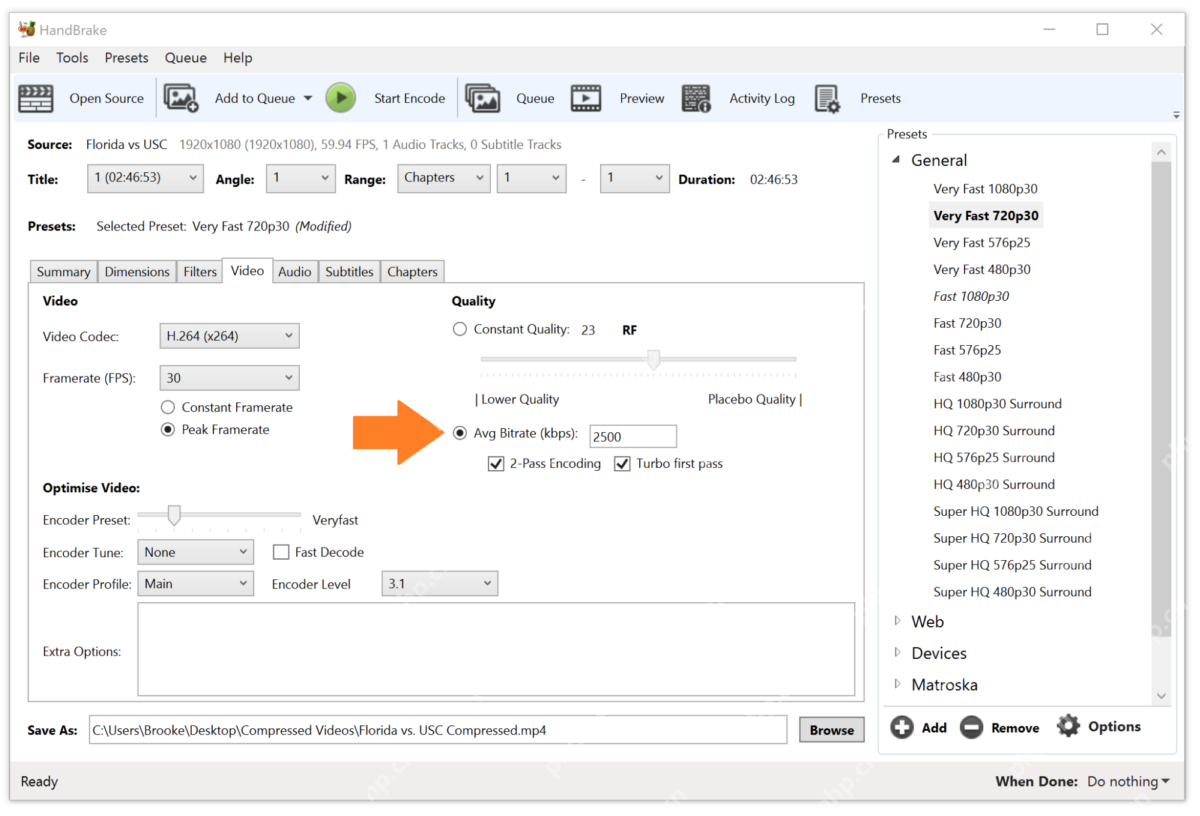The image size is (1200, 816).
Task: Enable the Fast Decode checkbox
Action: [281, 552]
